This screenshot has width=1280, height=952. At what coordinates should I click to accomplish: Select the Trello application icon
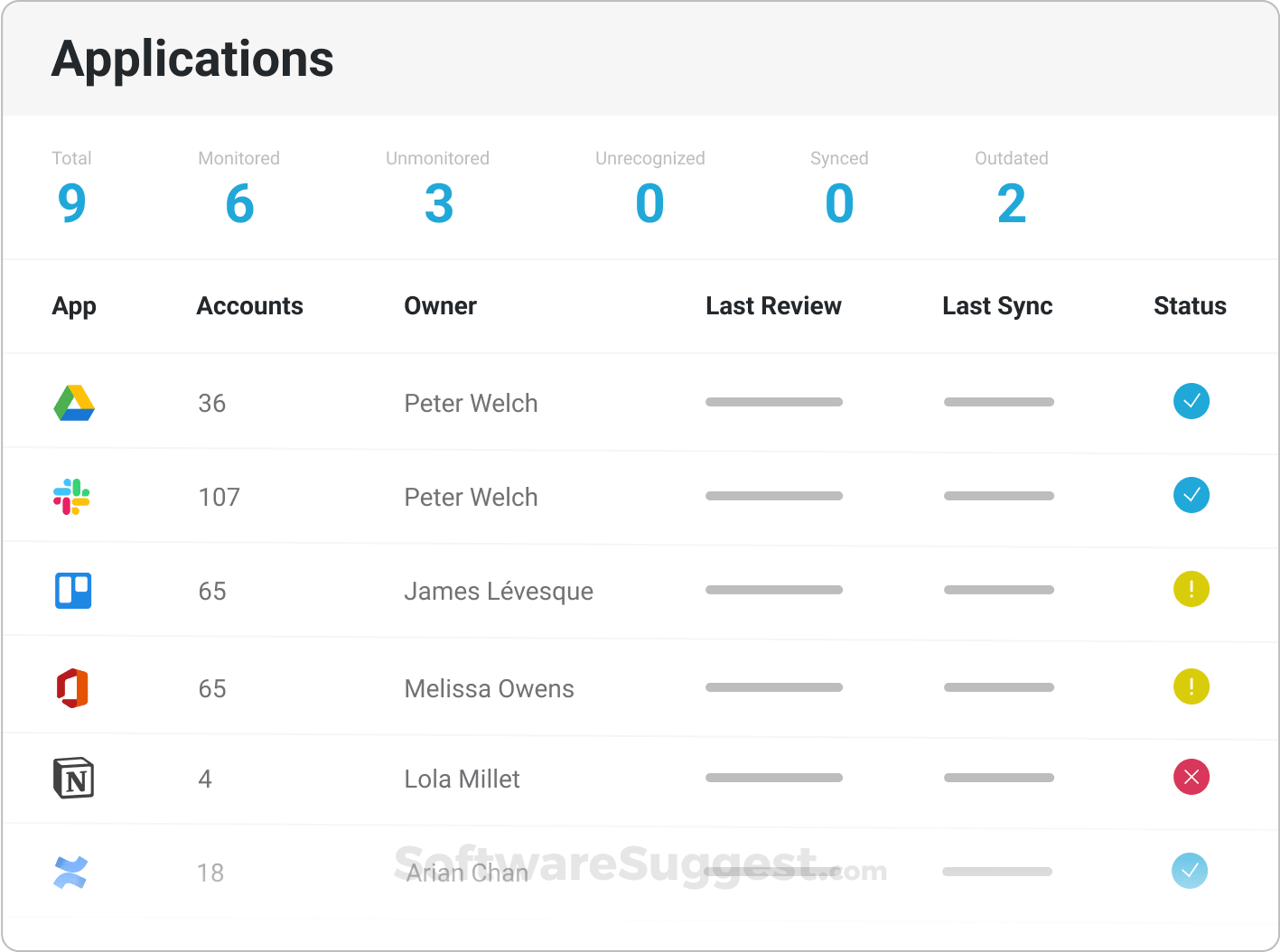[x=73, y=591]
